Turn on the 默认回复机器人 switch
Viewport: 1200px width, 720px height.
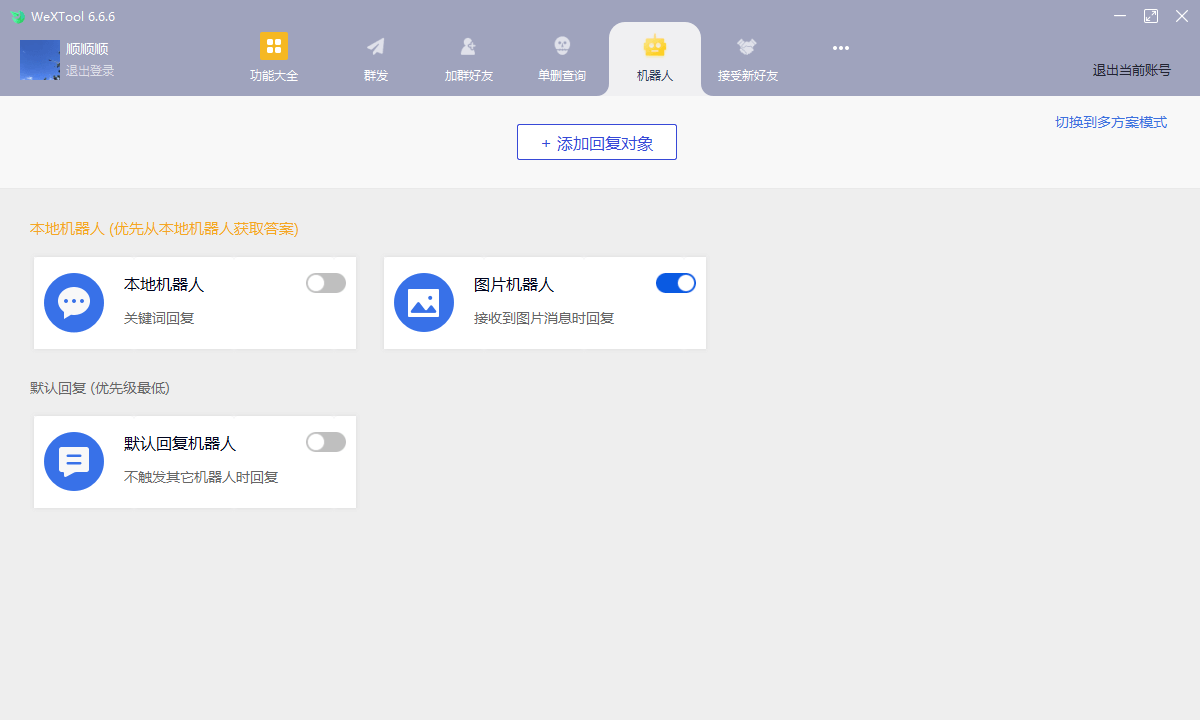pos(325,442)
